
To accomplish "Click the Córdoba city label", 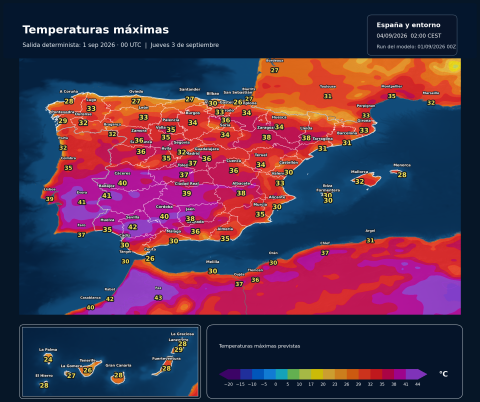I will point(164,207).
